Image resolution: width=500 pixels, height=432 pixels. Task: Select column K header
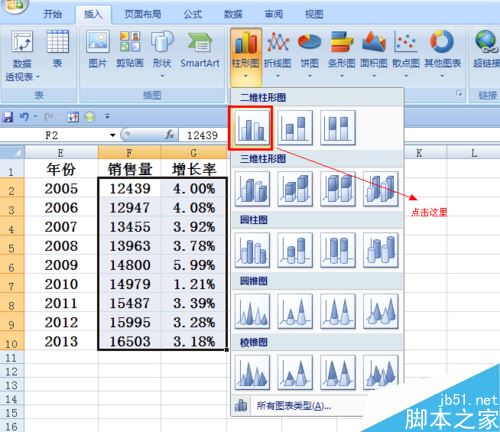pos(419,153)
